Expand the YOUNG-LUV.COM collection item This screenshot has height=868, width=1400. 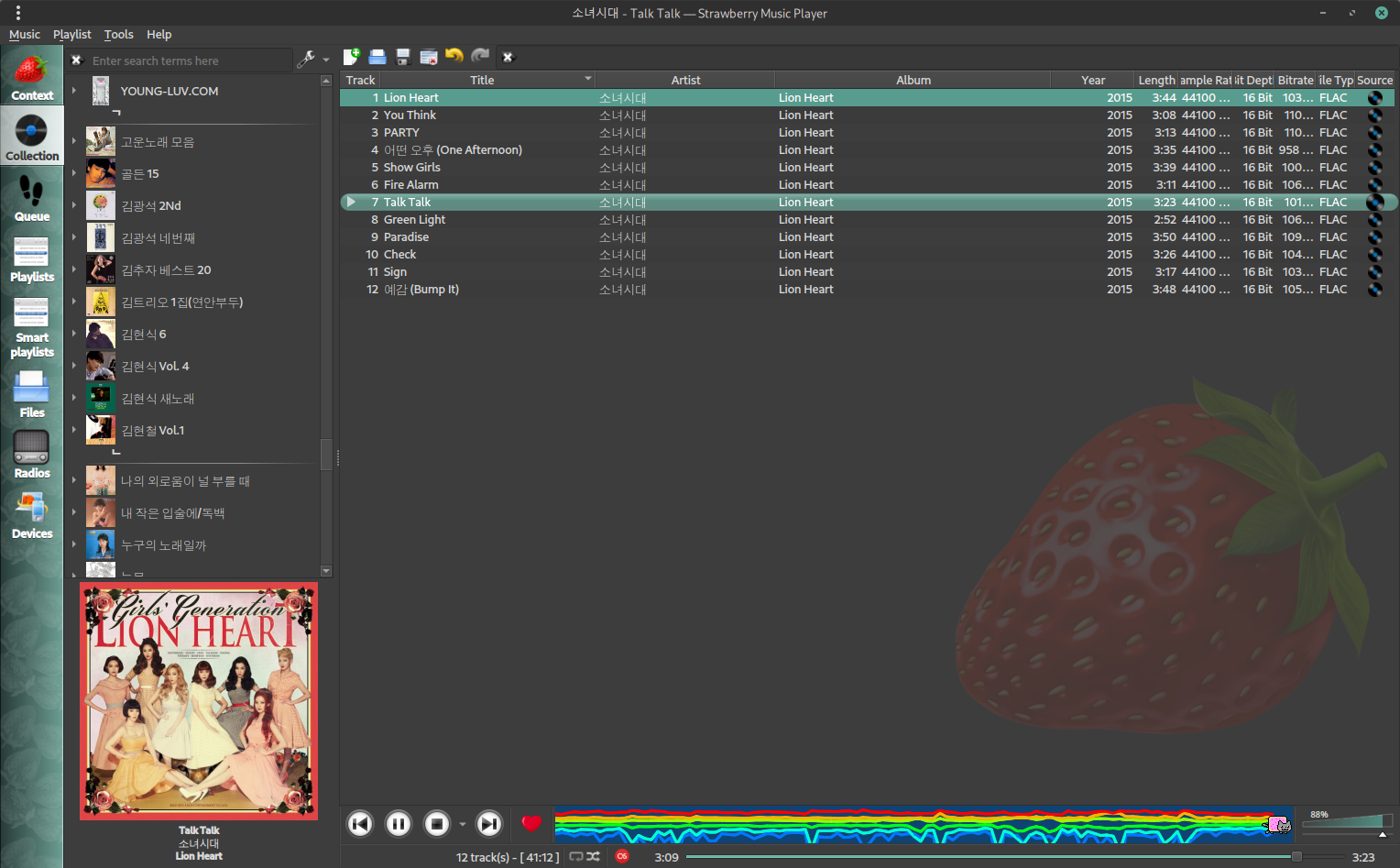tap(74, 91)
